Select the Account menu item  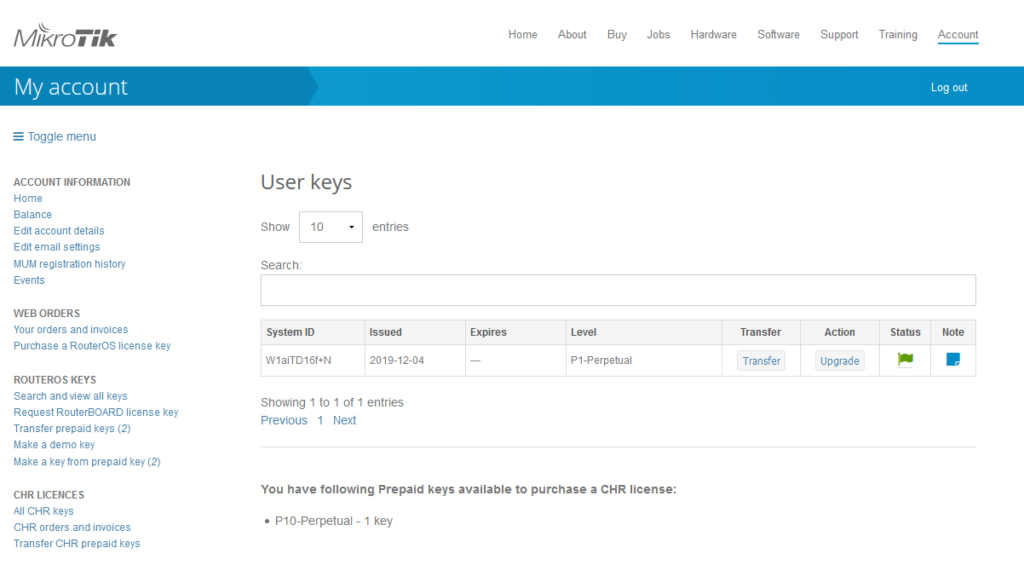tap(957, 35)
